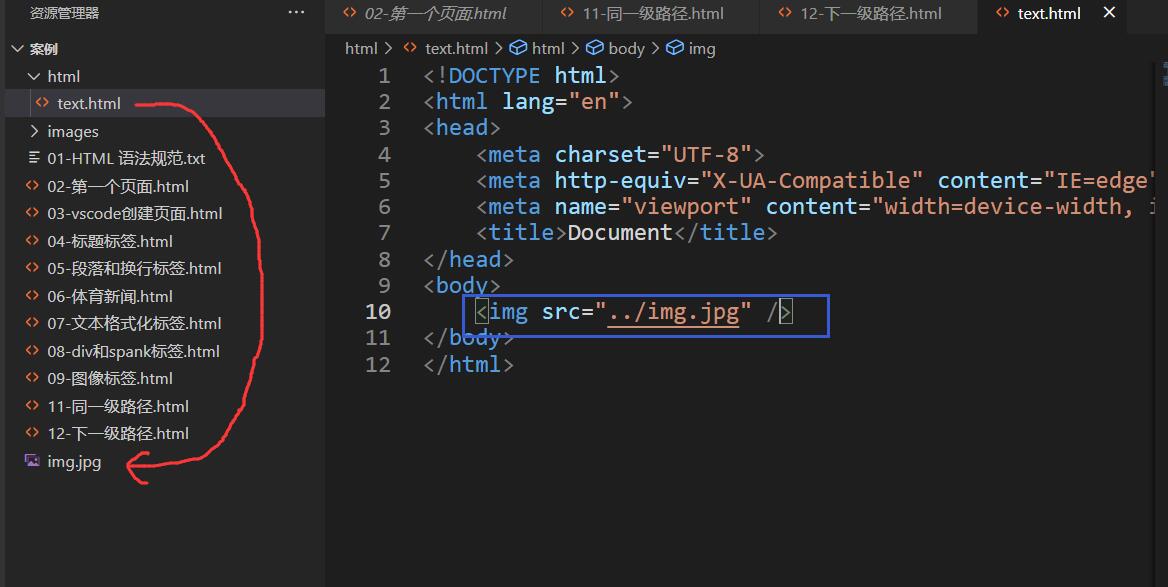Open 12-下一级路径.html in the explorer
Image resolution: width=1168 pixels, height=587 pixels.
pyautogui.click(x=118, y=434)
